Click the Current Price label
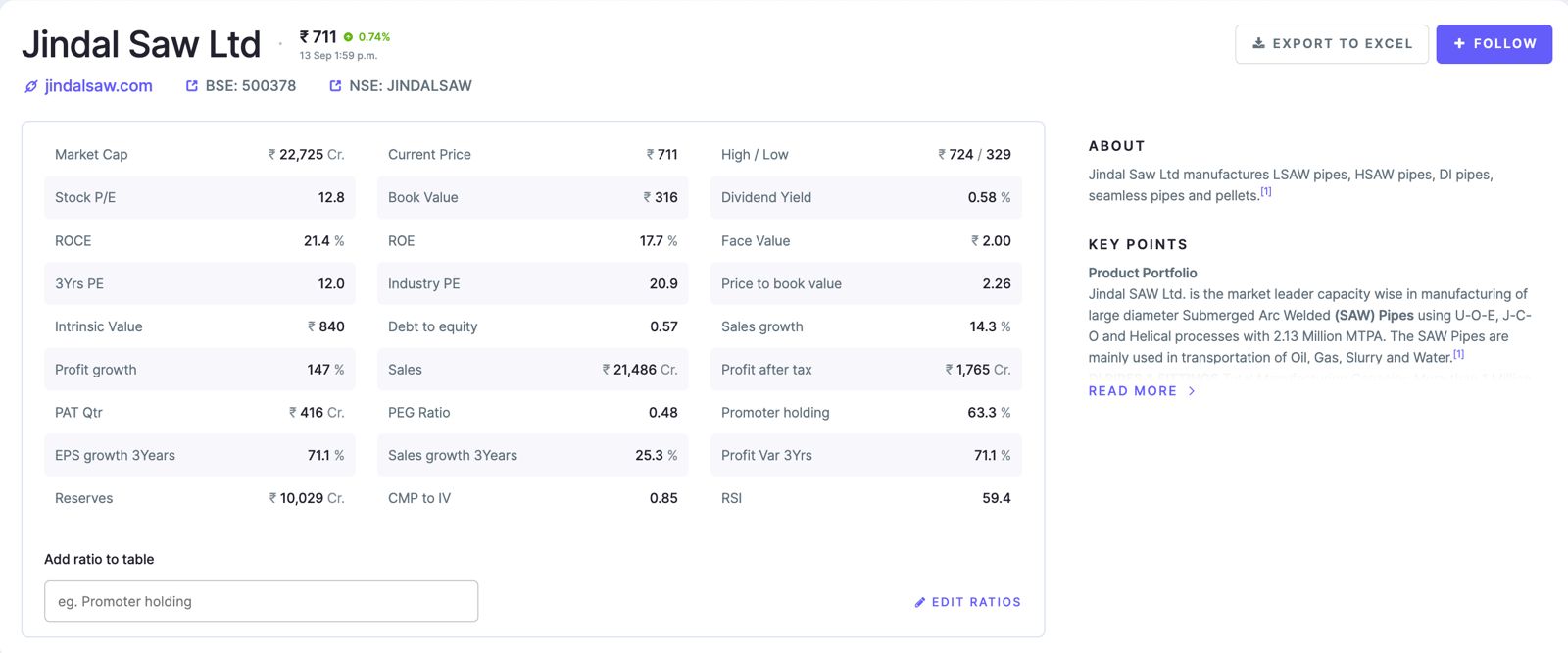The width and height of the screenshot is (1568, 653). 429,155
